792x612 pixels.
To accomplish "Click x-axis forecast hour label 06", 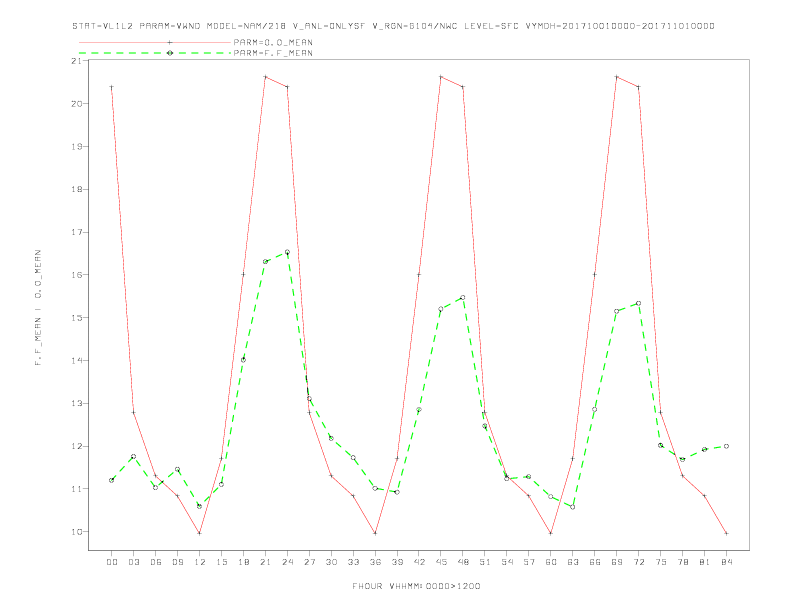I will [x=156, y=562].
